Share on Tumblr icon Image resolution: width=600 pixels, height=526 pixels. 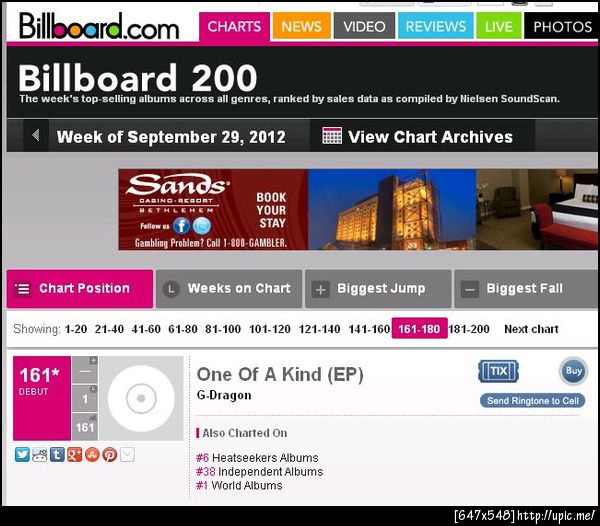tap(57, 455)
